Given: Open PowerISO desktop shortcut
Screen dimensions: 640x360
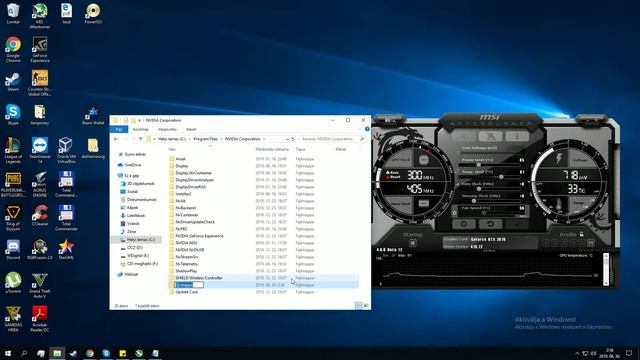Looking at the screenshot, I should click(x=93, y=13).
